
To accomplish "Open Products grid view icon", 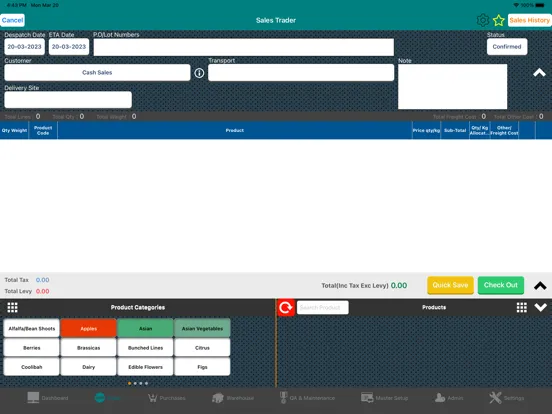I will tap(522, 307).
